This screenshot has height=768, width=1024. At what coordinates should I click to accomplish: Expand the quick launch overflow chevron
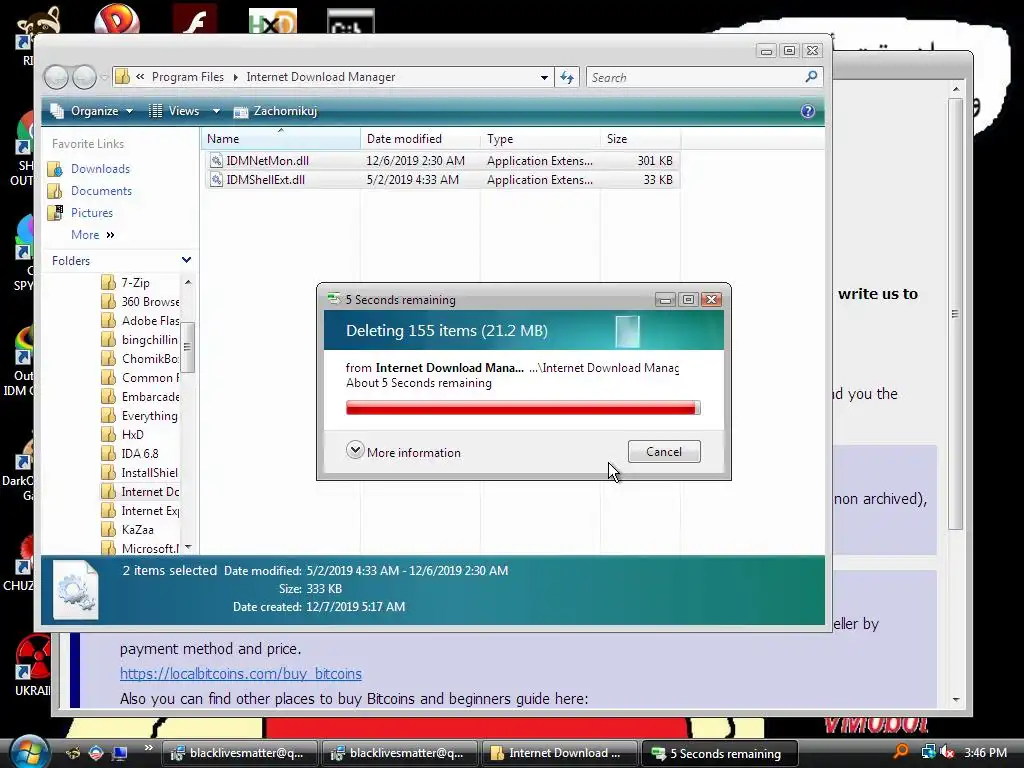pyautogui.click(x=148, y=748)
